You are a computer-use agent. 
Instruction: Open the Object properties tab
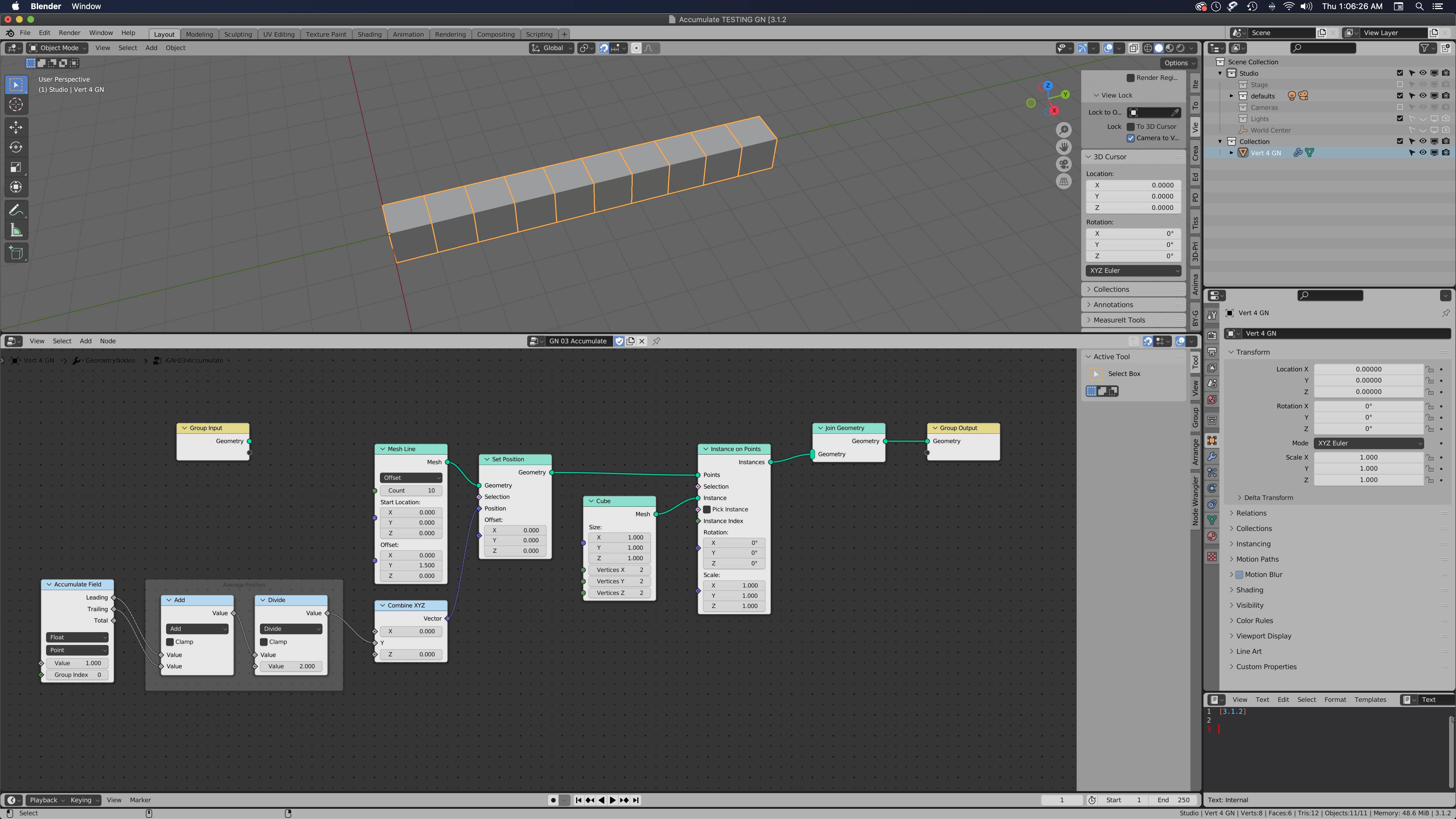click(1212, 440)
